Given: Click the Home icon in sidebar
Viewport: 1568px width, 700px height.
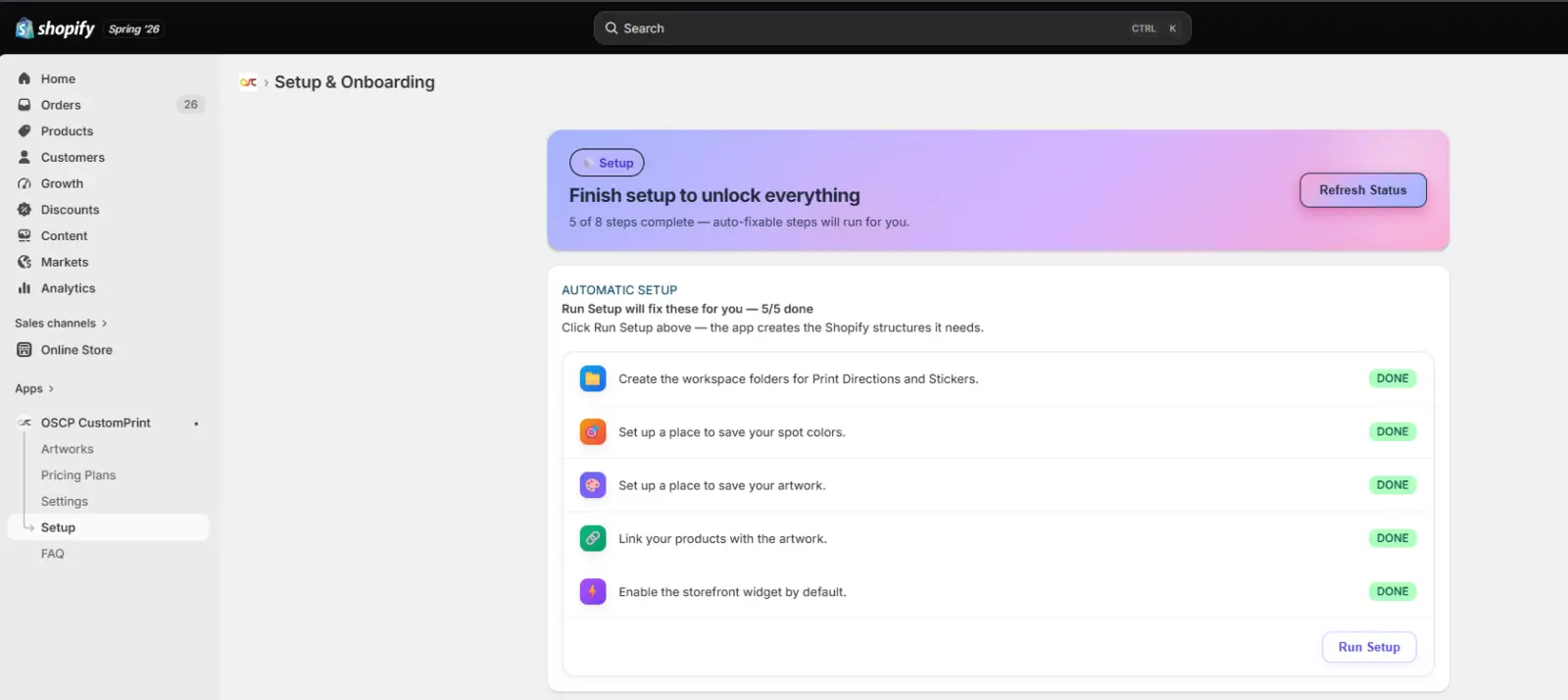Looking at the screenshot, I should click(x=24, y=78).
